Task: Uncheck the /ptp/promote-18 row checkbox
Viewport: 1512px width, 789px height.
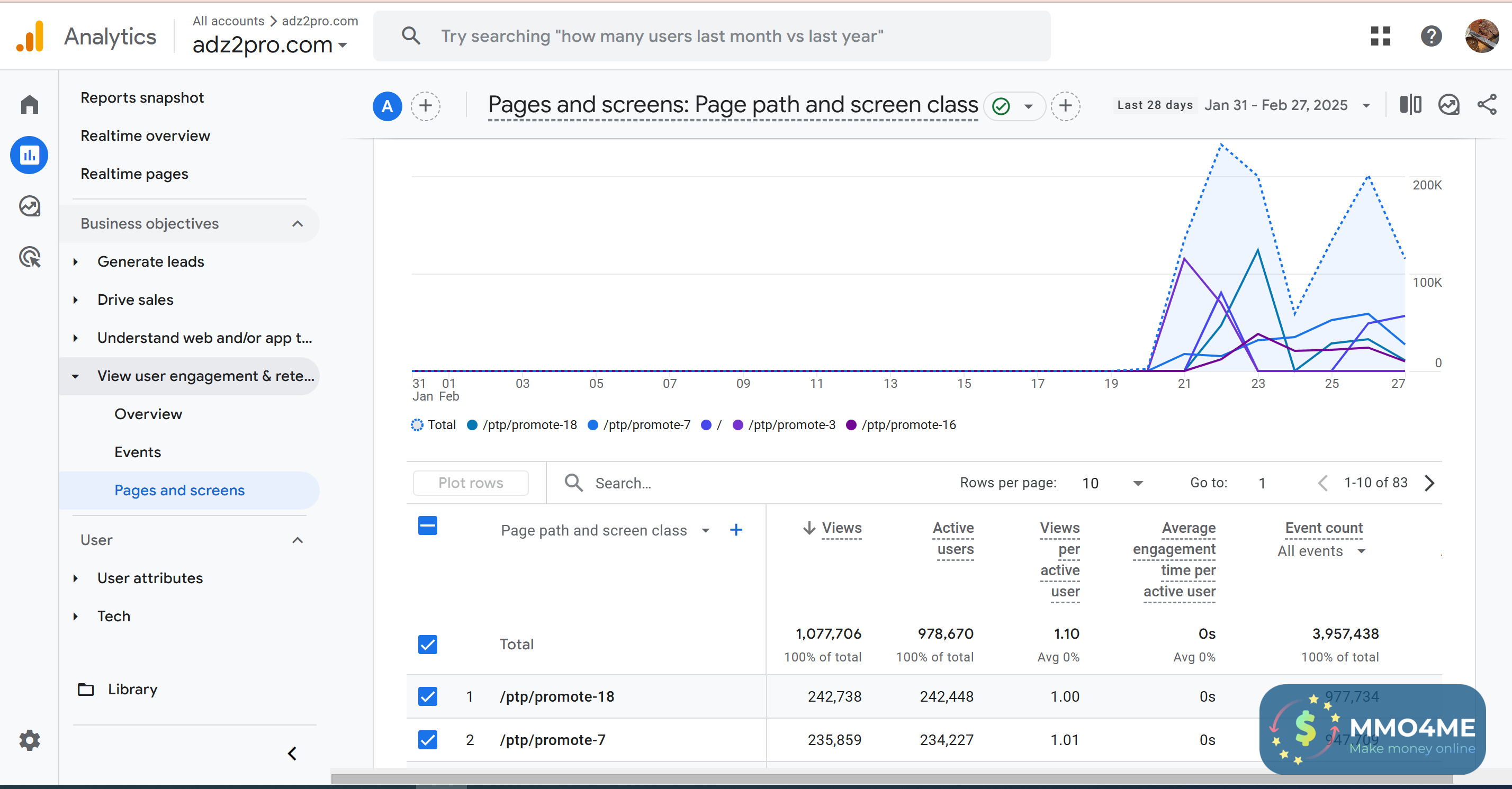Action: (427, 696)
